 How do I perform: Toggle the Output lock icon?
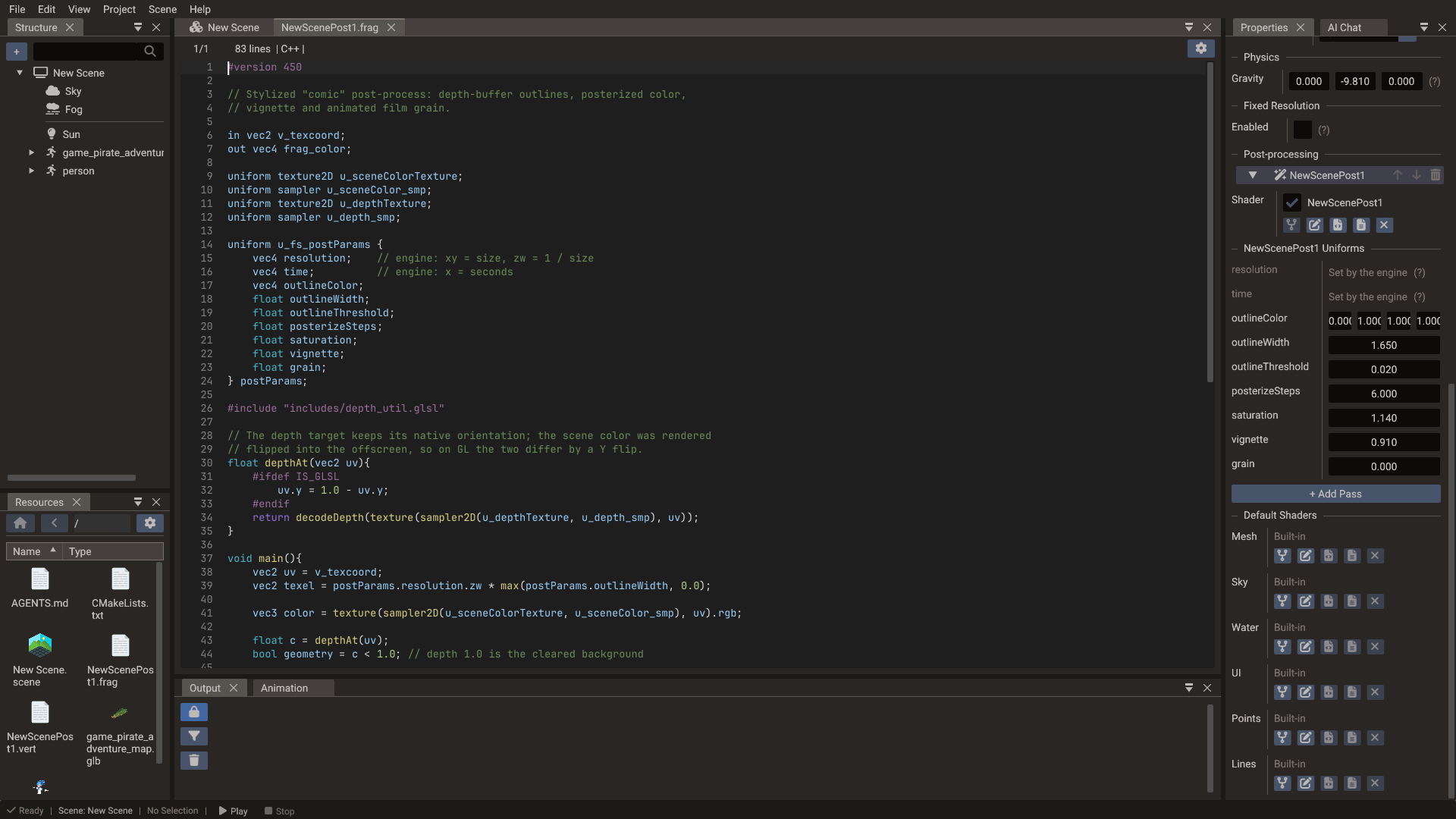click(194, 712)
